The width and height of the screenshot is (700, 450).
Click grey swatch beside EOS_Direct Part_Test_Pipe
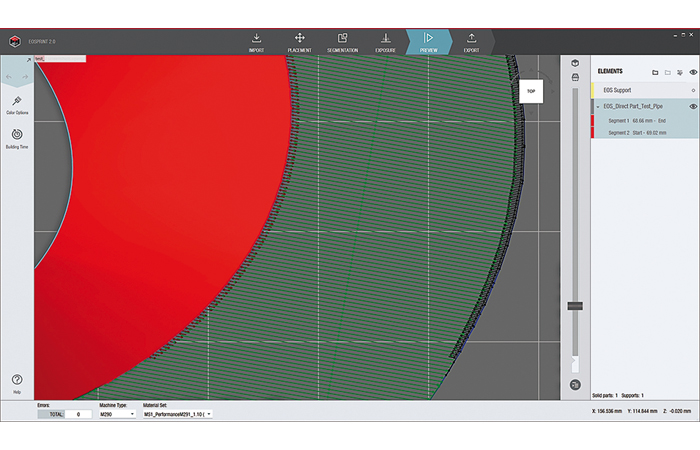click(x=593, y=106)
